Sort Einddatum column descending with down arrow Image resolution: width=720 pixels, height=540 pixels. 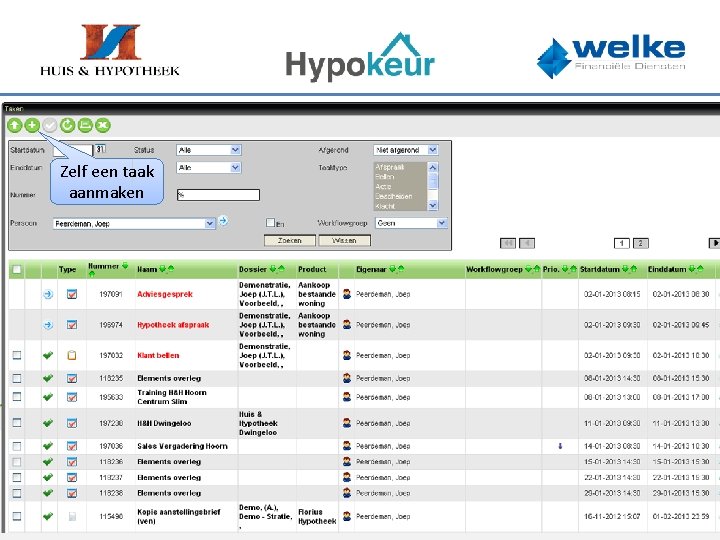point(692,269)
